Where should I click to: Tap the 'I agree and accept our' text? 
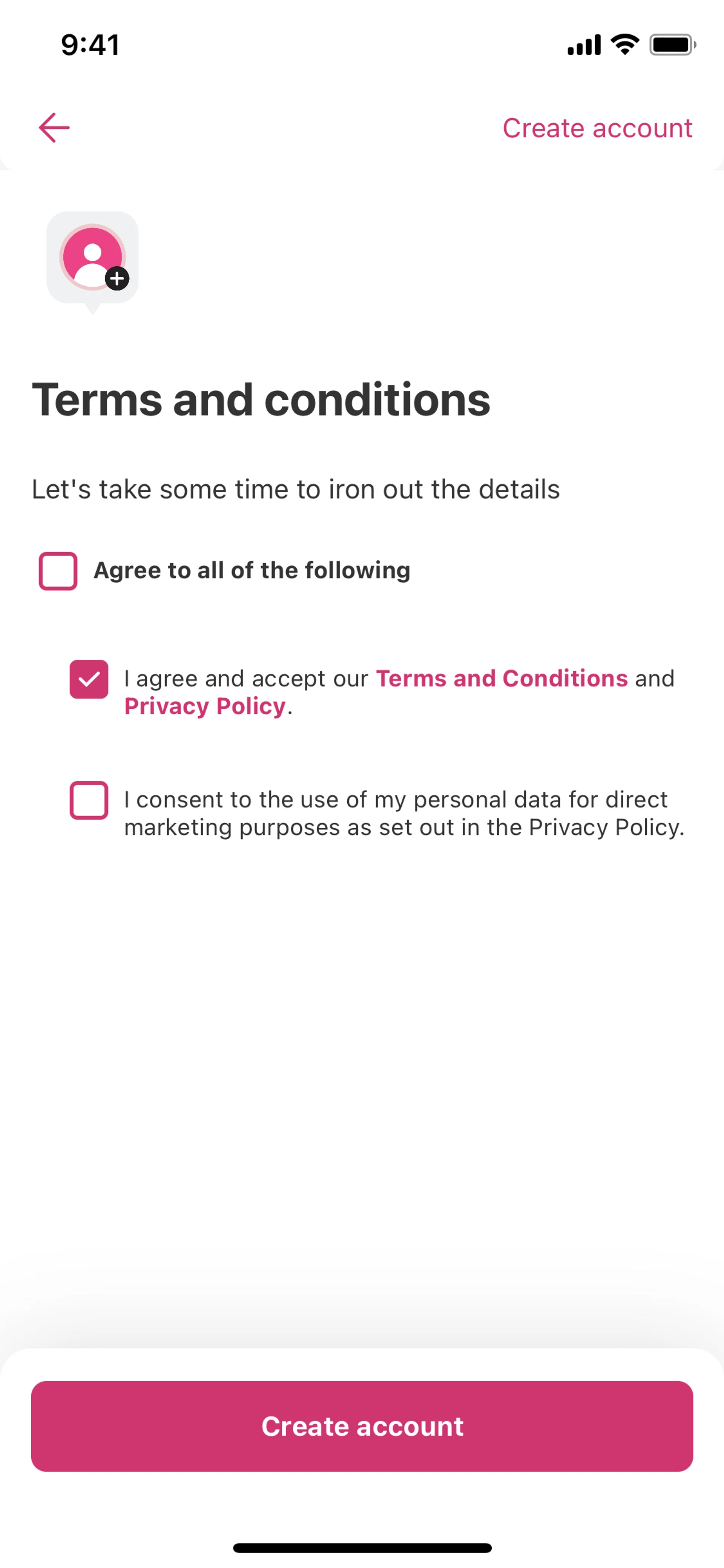pyautogui.click(x=246, y=679)
